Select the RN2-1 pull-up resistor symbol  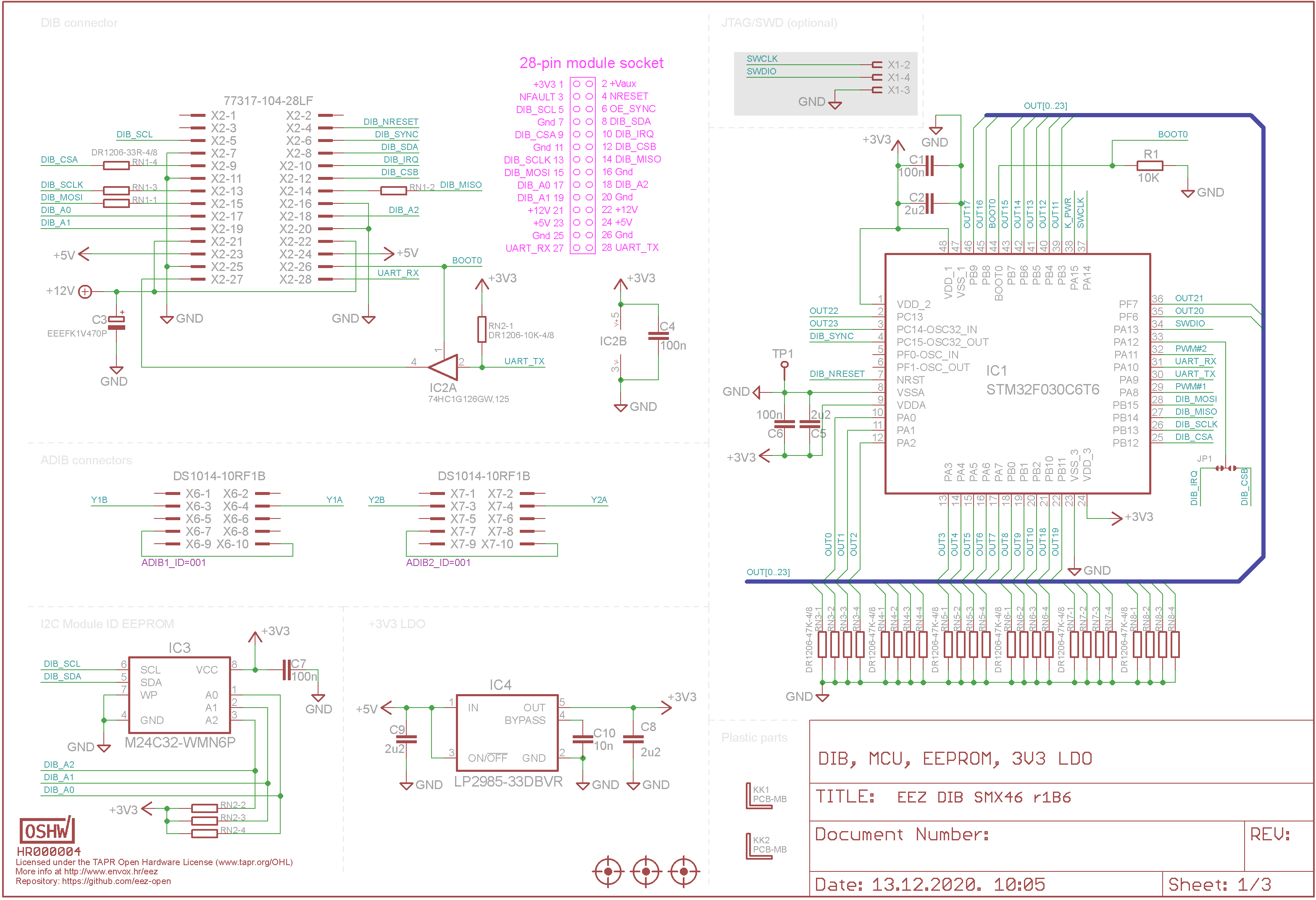(482, 330)
